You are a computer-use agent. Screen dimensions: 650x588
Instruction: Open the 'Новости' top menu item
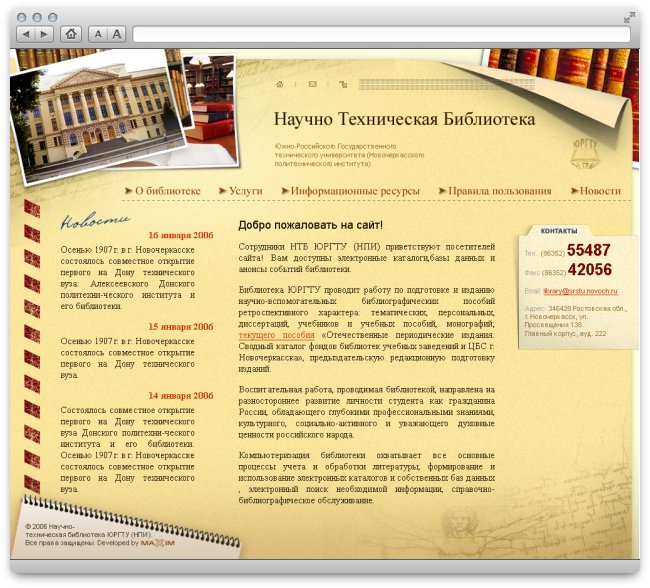pos(600,191)
